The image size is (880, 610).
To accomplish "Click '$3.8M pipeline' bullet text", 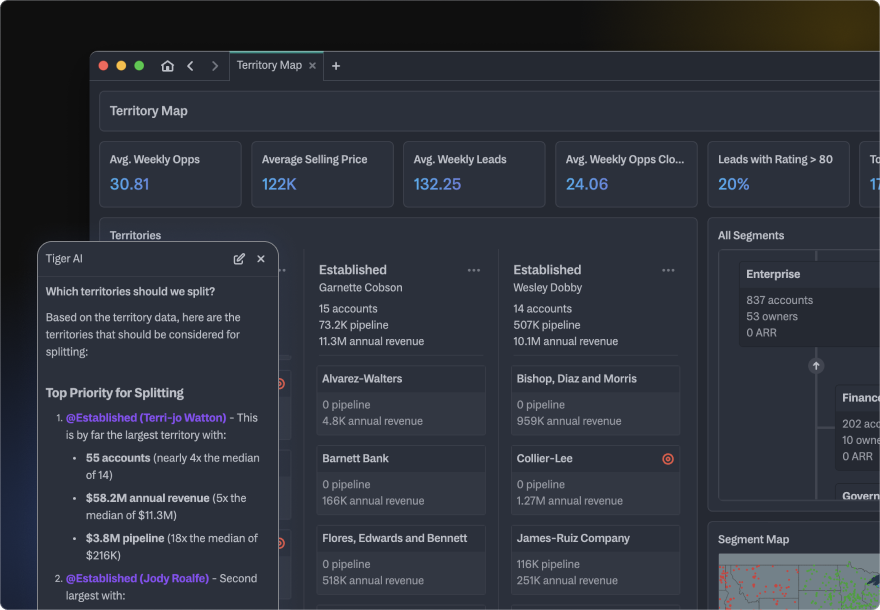I will coord(125,538).
